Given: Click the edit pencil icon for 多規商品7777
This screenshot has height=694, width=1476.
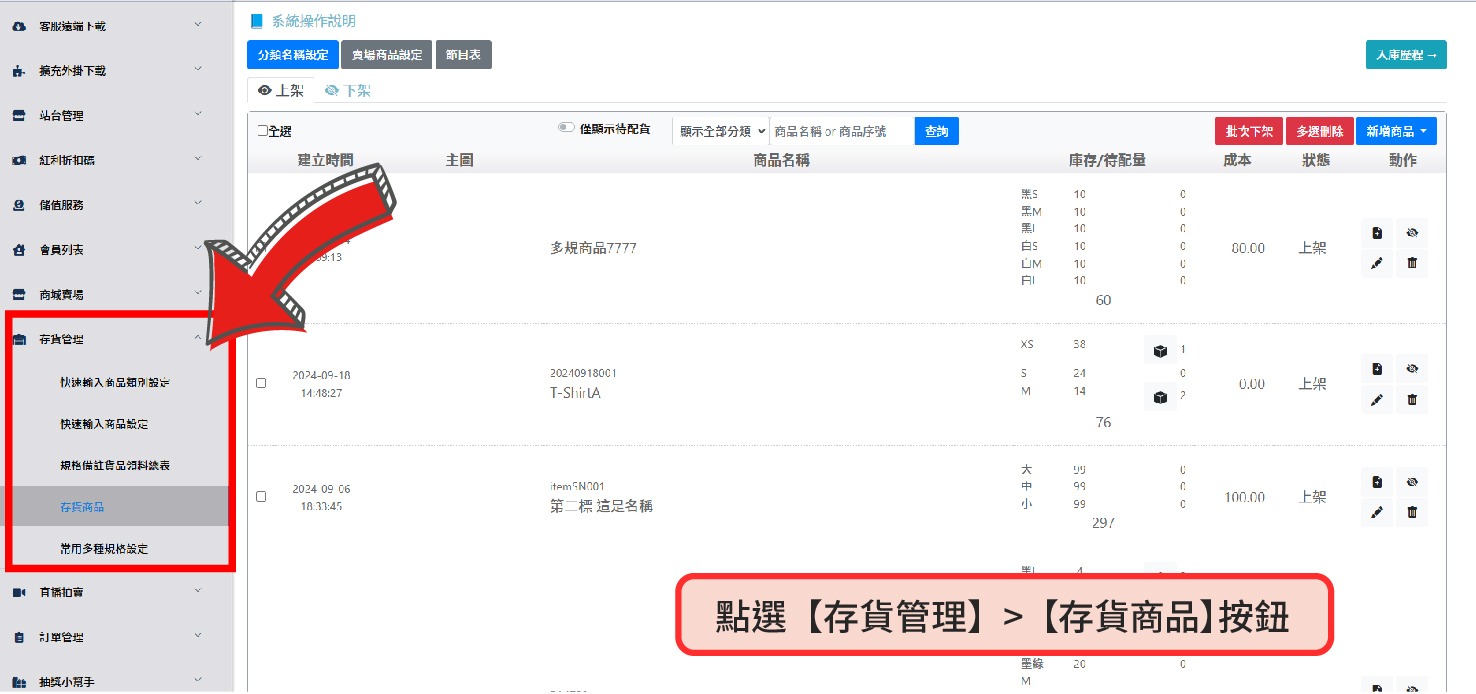Looking at the screenshot, I should 1377,264.
